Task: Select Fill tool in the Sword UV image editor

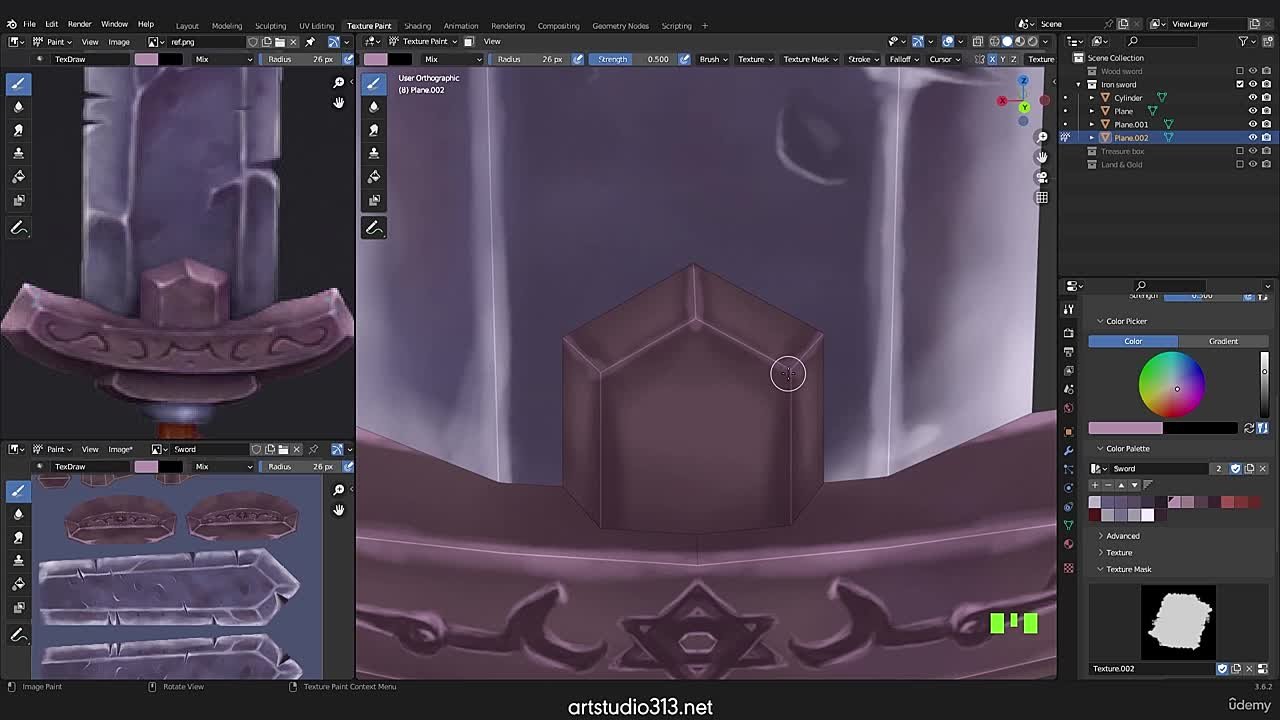Action: [x=18, y=583]
